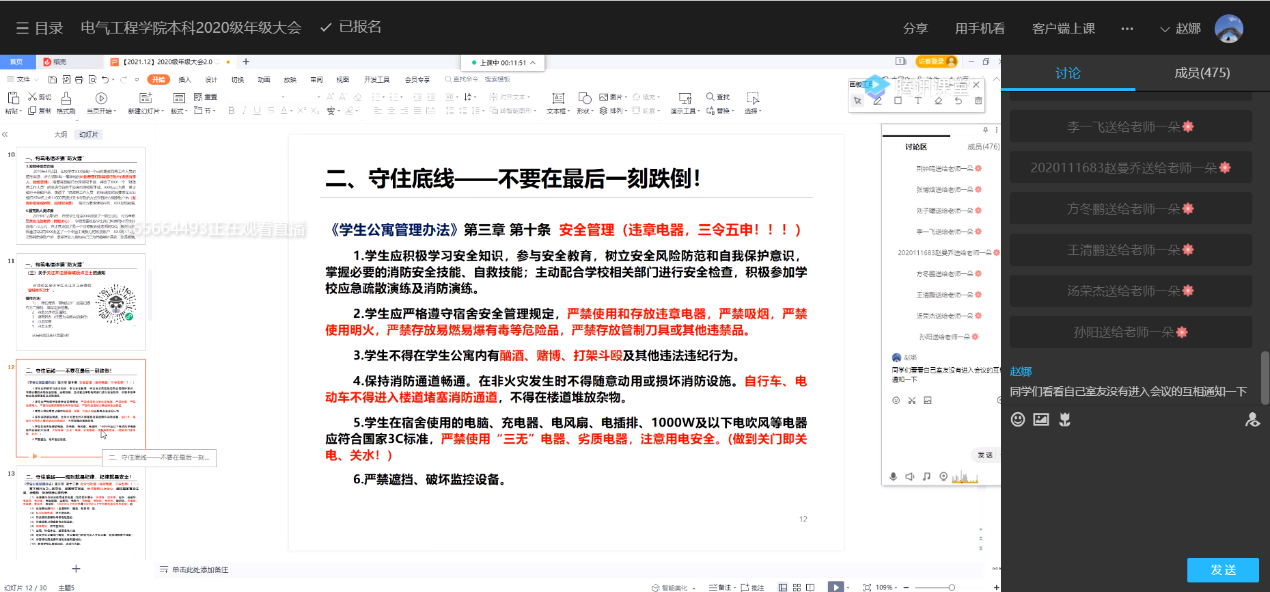
Task: Toggle italic formatting in WPS ribbon
Action: pos(245,110)
